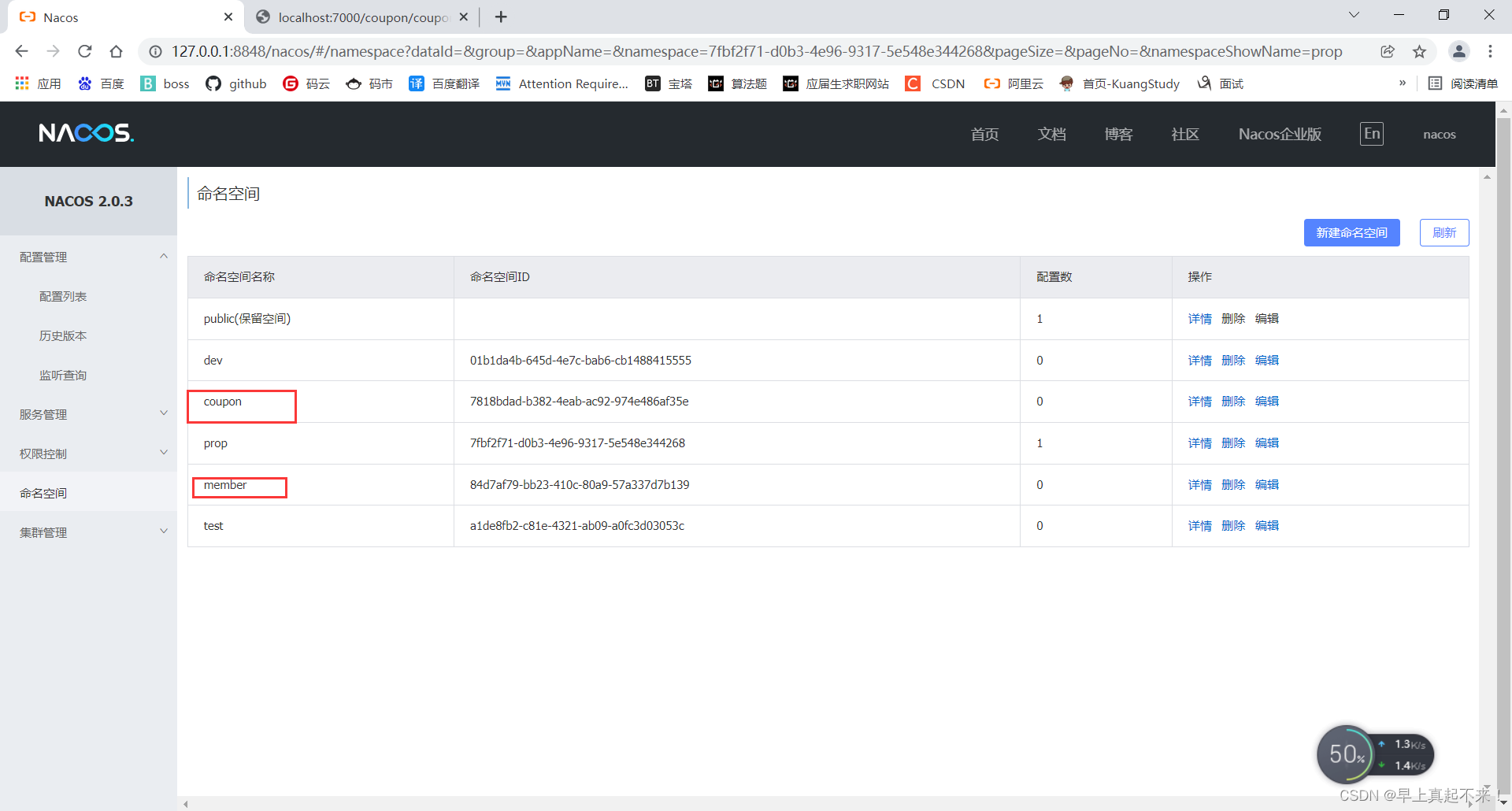Click 删除 for the coupon namespace
1512x811 pixels.
click(x=1233, y=401)
